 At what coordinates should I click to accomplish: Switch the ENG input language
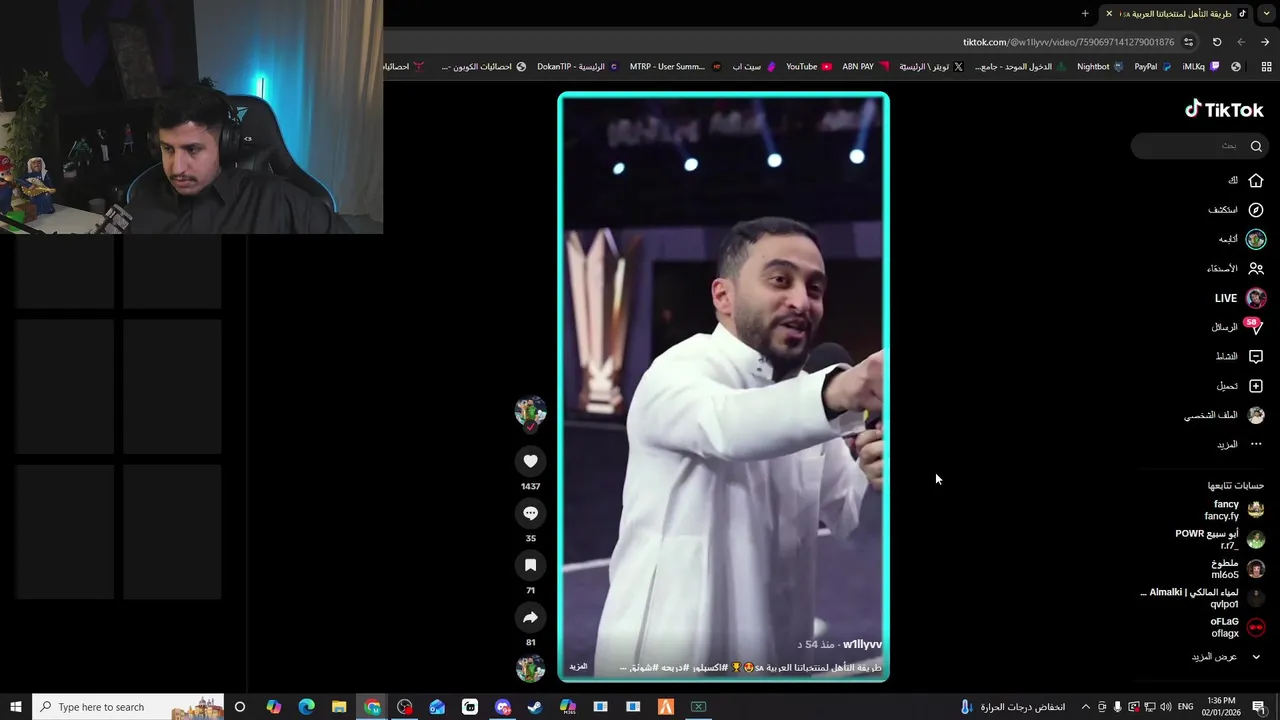pos(1185,707)
